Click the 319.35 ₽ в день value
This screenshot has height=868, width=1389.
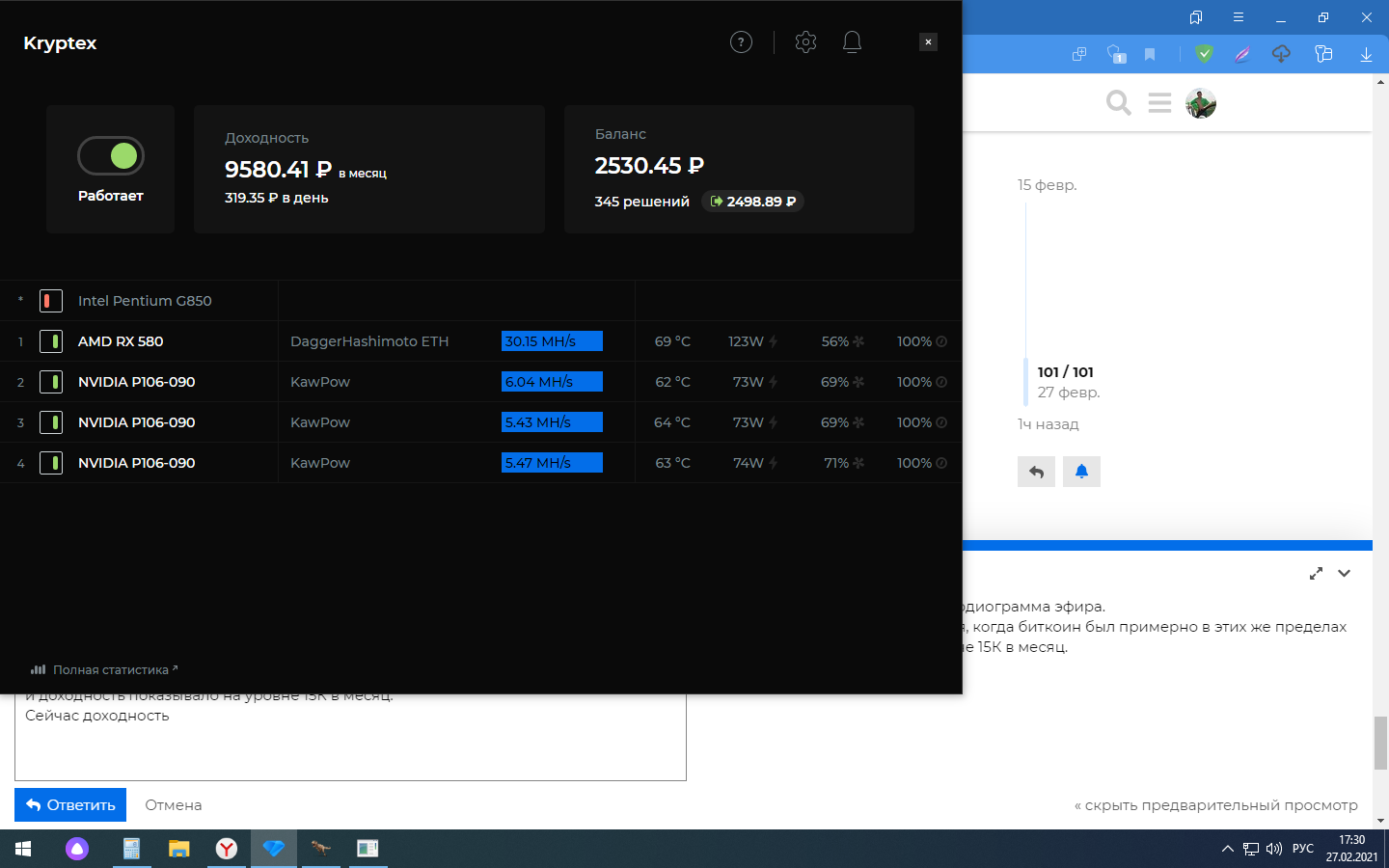click(277, 198)
